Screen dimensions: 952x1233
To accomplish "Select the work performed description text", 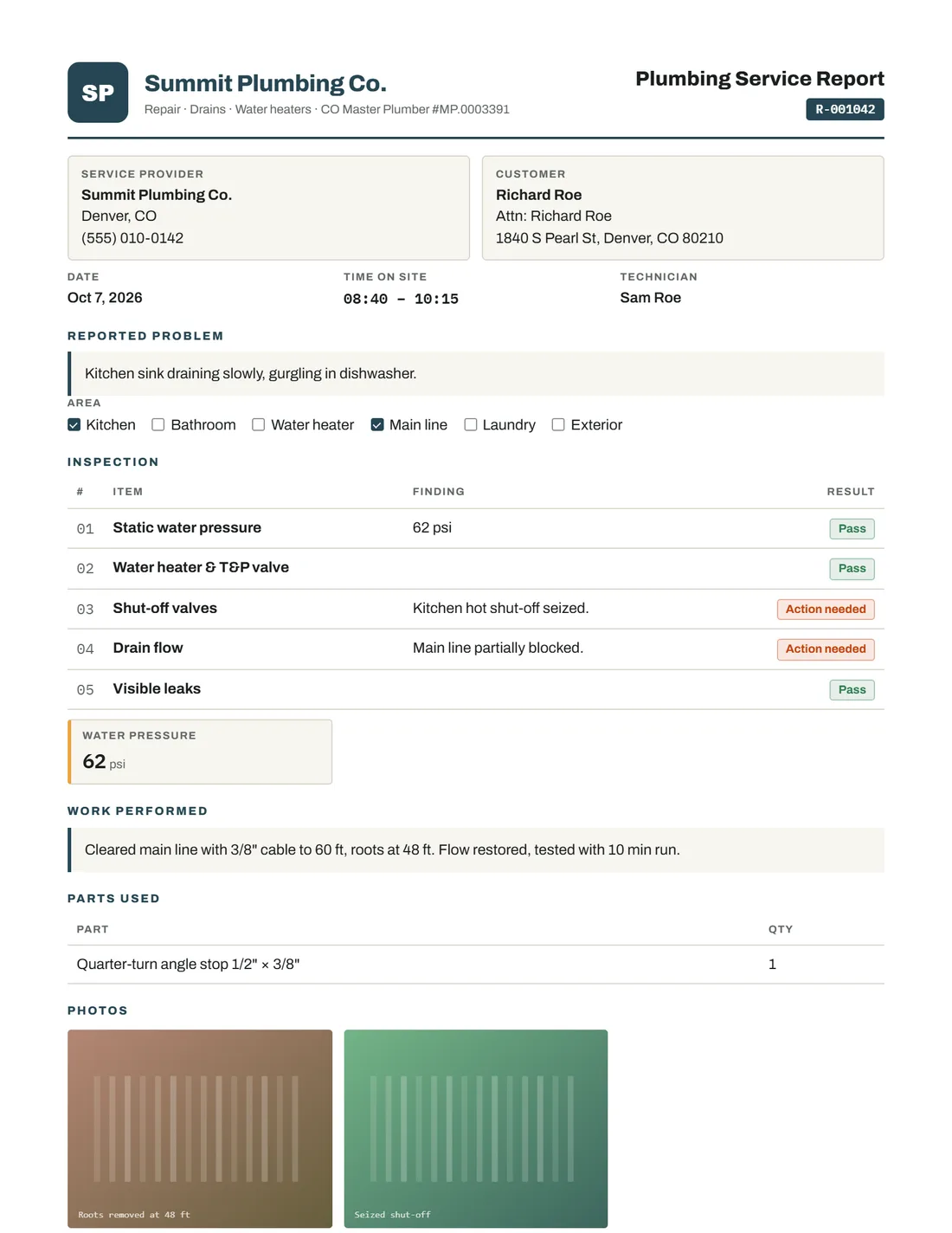I will pyautogui.click(x=383, y=850).
